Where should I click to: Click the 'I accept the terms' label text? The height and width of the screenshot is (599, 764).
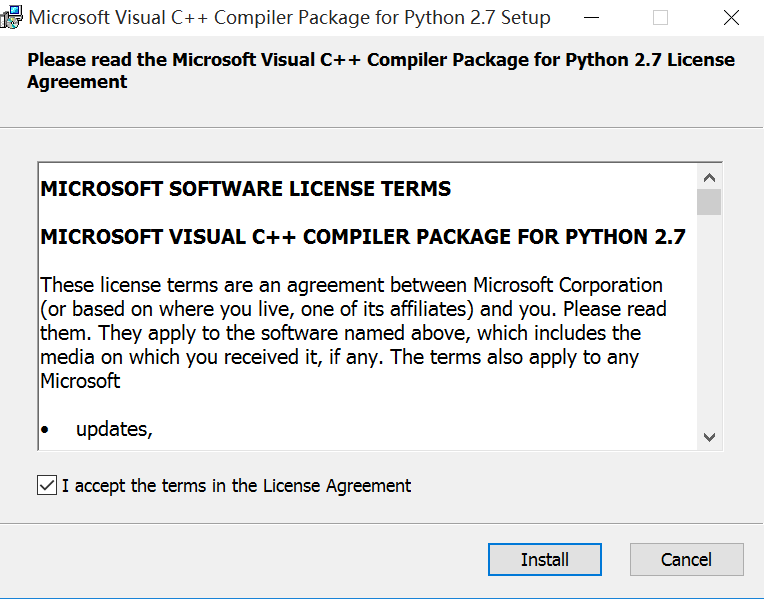click(236, 486)
